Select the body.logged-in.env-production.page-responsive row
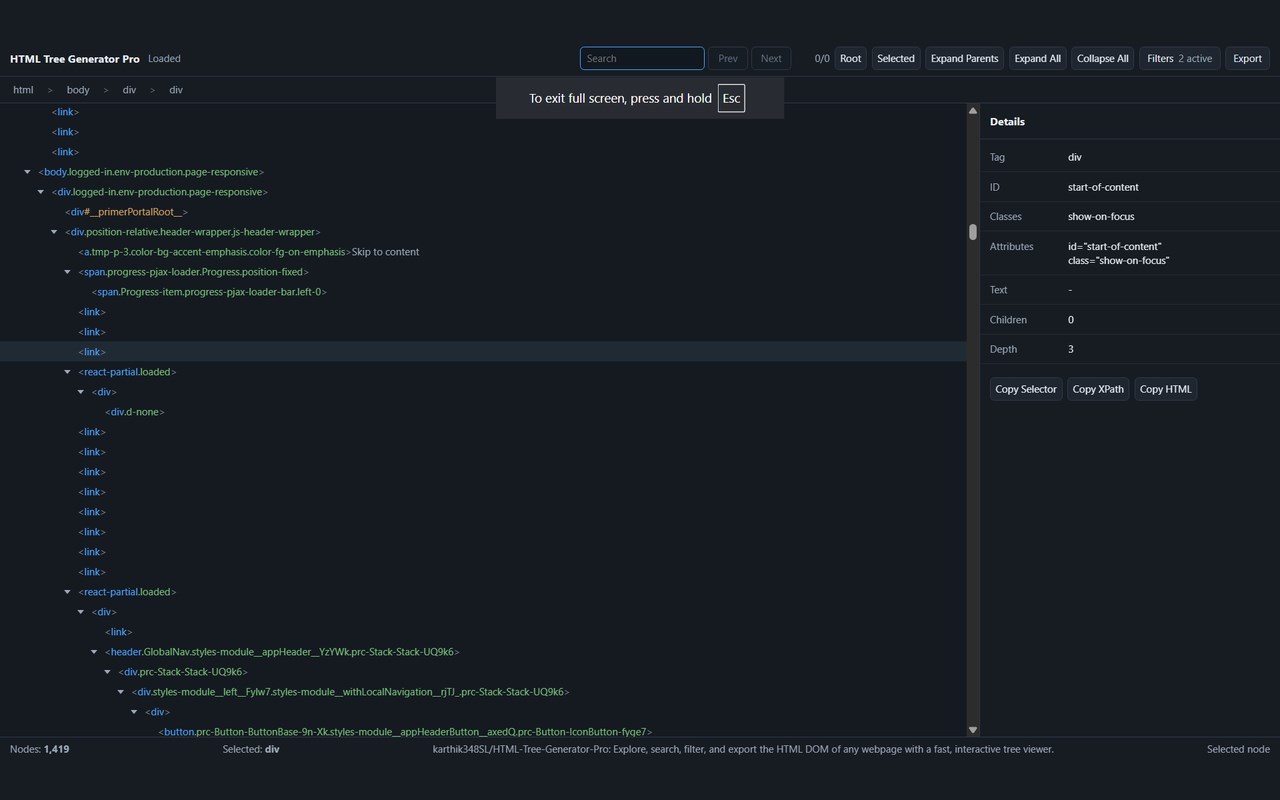 (x=484, y=172)
